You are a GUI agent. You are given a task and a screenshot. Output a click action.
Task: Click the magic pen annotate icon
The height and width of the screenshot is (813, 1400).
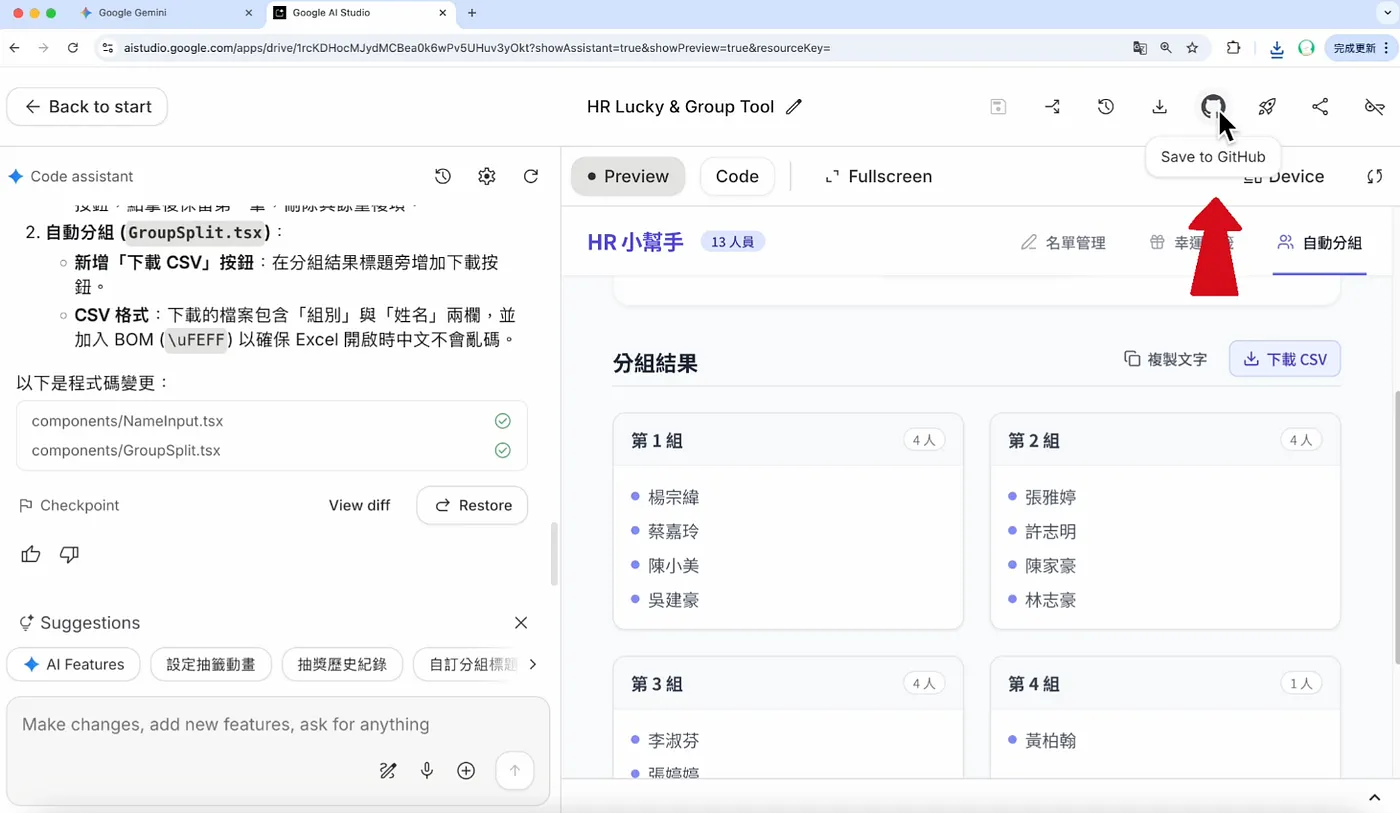388,771
